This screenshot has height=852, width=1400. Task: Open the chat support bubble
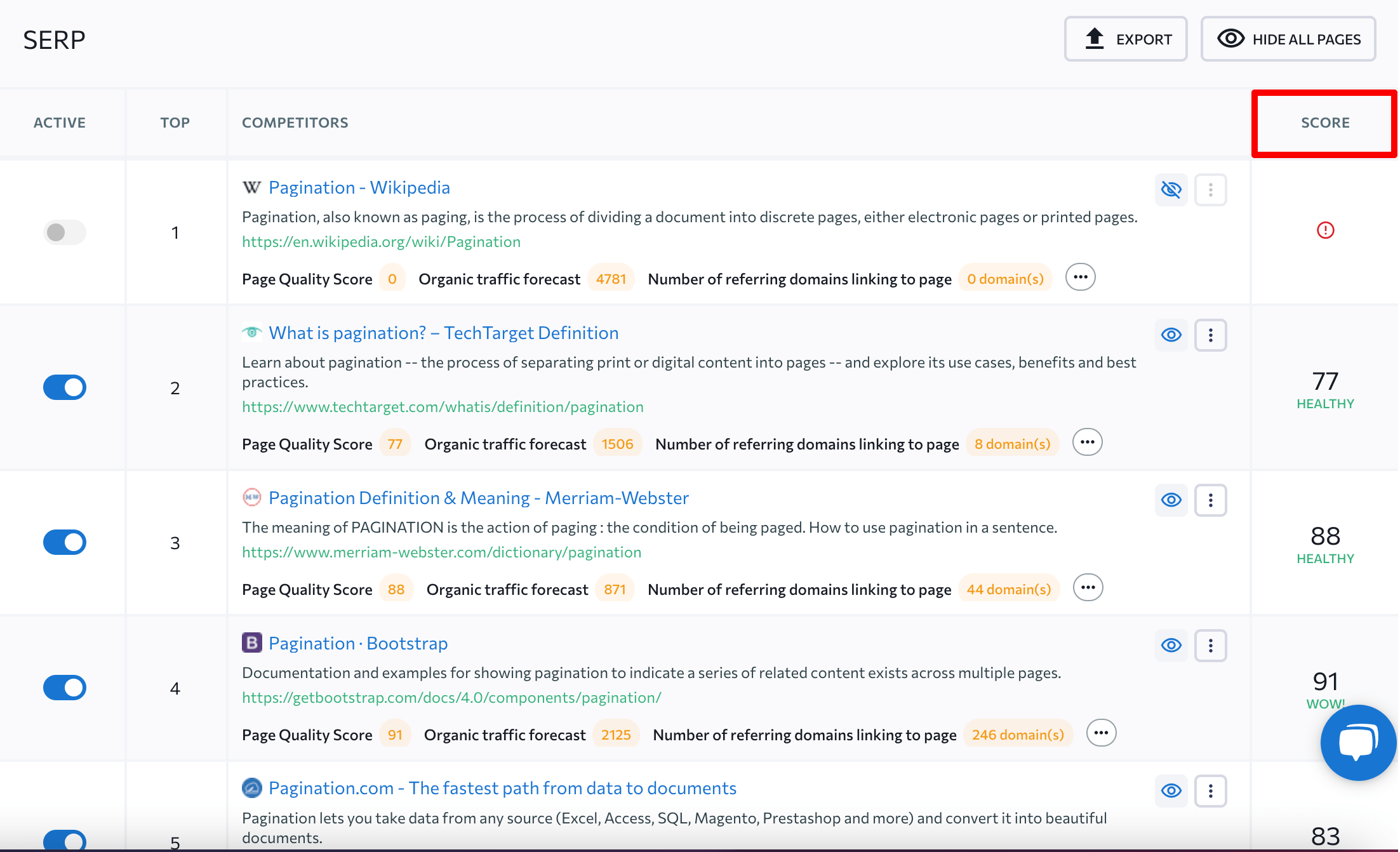pos(1357,743)
